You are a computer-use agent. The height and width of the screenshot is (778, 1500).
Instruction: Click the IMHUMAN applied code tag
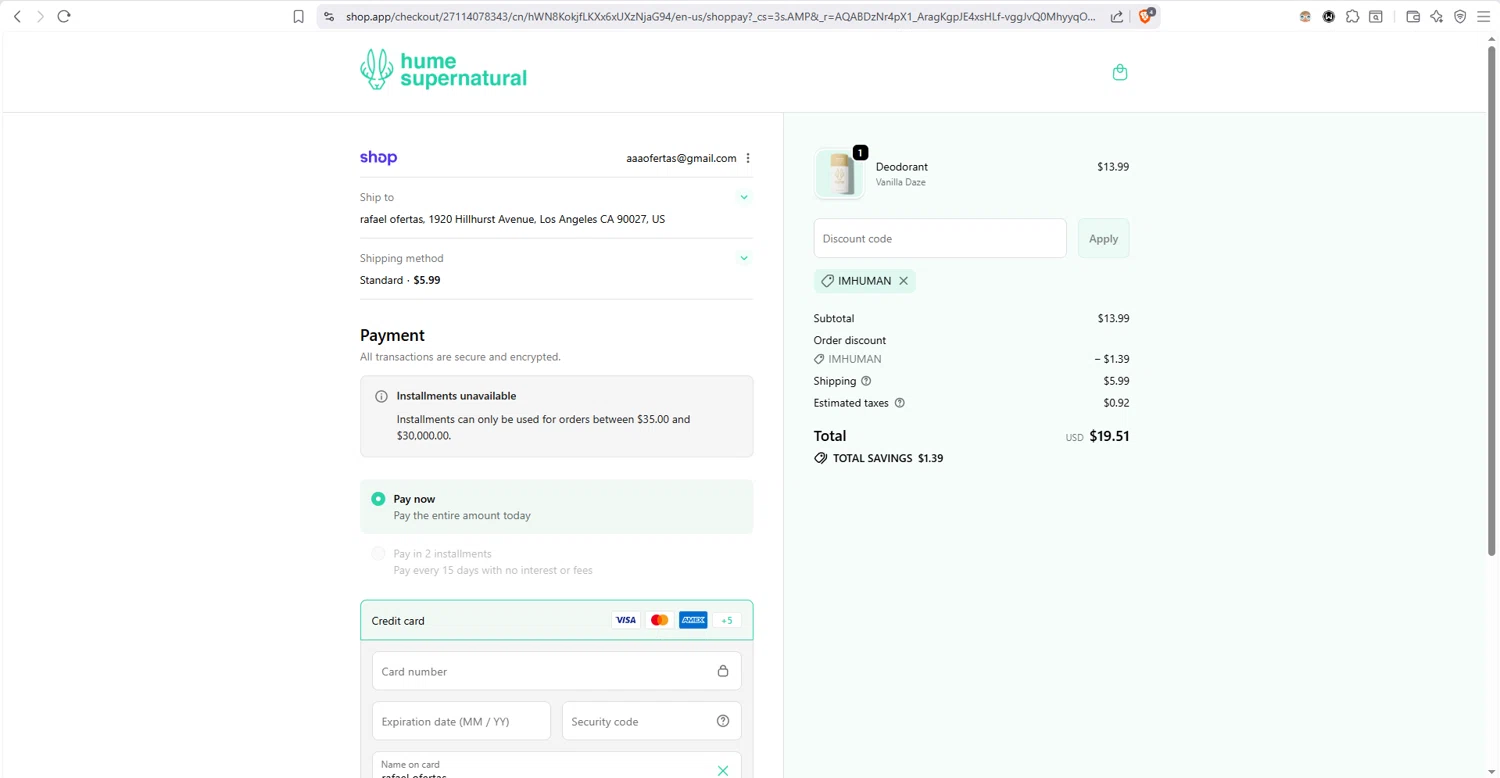point(864,281)
